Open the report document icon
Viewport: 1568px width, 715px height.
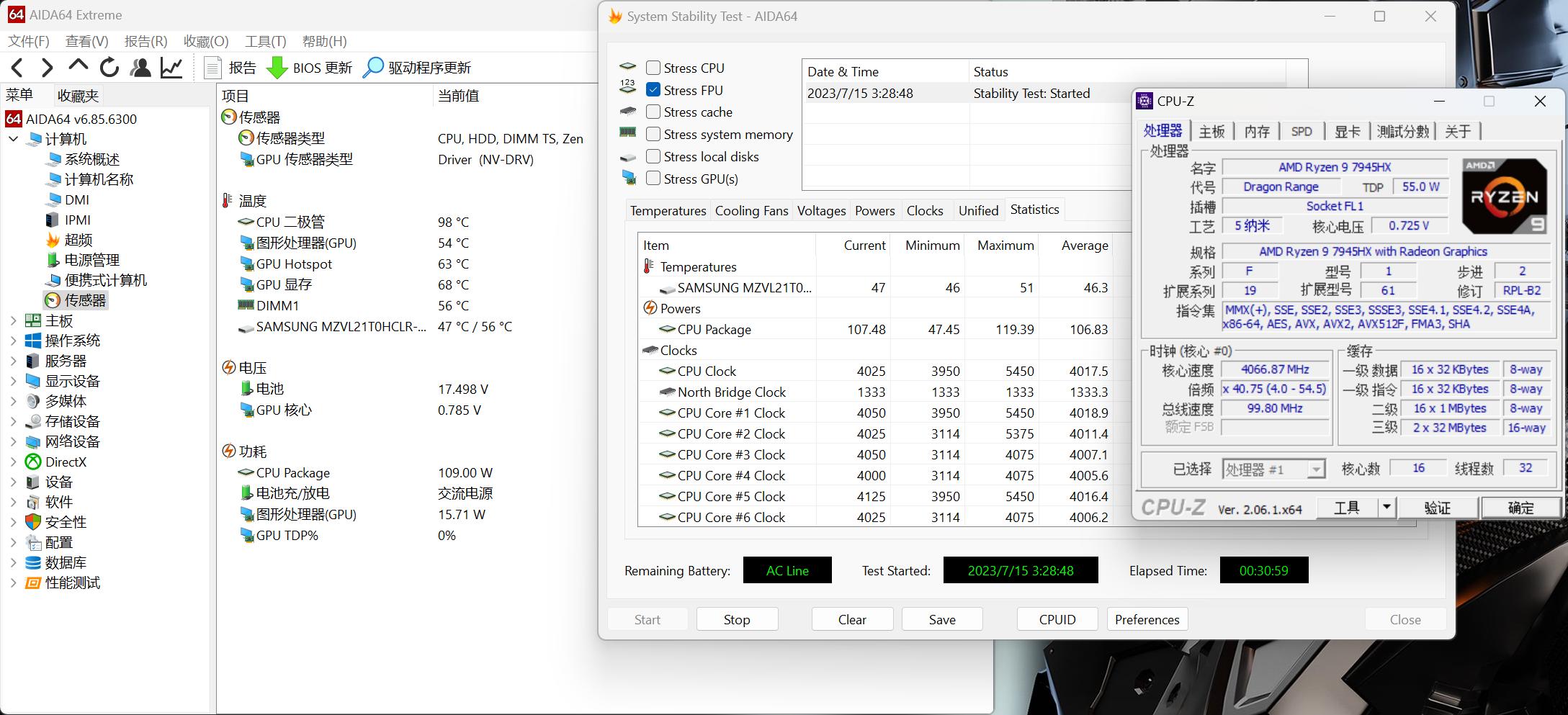[x=212, y=68]
